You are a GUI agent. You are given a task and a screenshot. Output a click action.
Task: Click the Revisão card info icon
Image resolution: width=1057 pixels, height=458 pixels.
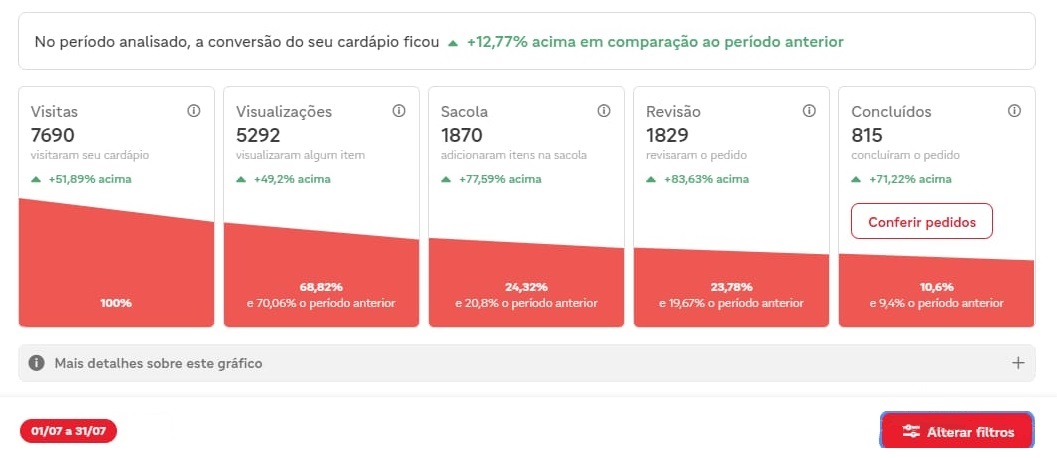809,111
